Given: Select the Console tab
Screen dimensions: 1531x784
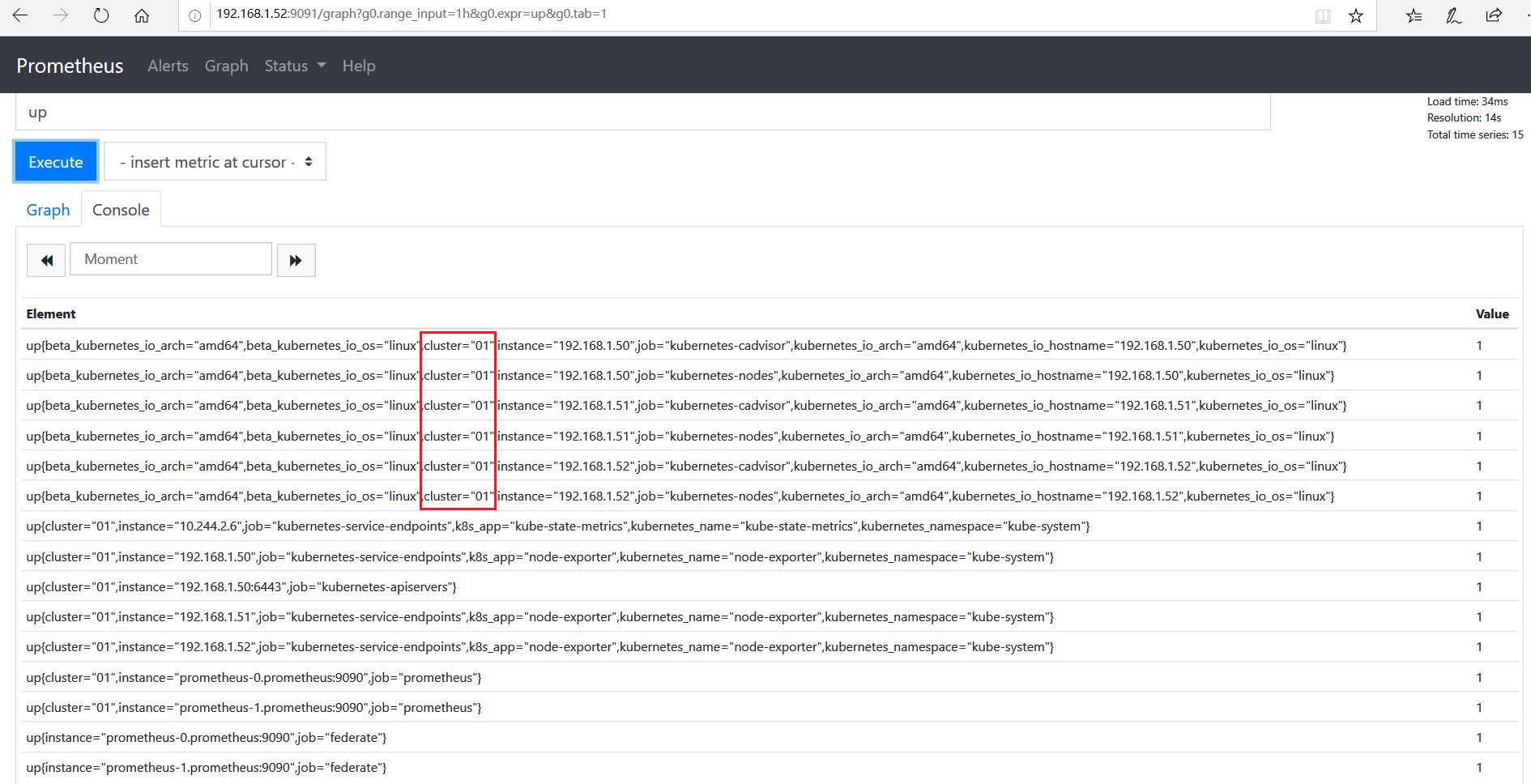Looking at the screenshot, I should [x=121, y=210].
